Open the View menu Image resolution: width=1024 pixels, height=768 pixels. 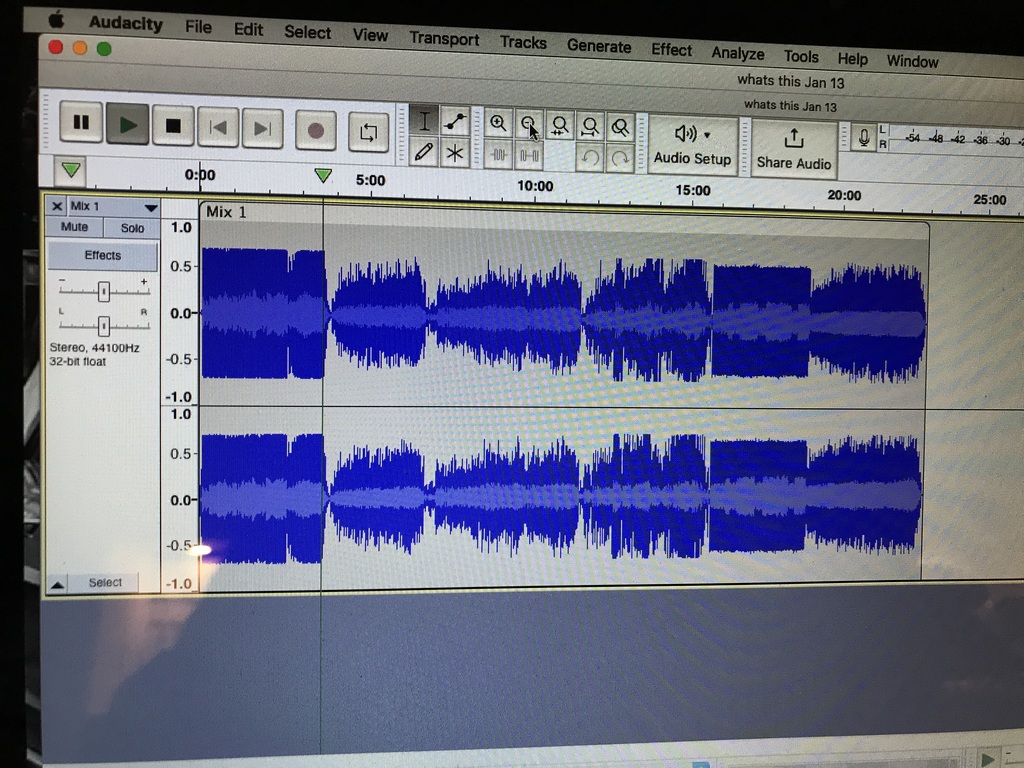tap(370, 35)
